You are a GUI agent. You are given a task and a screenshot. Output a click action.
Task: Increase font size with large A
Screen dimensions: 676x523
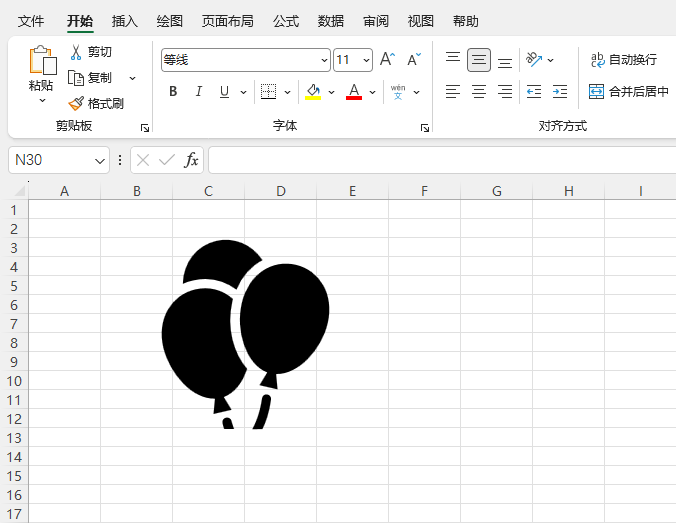[x=387, y=59]
